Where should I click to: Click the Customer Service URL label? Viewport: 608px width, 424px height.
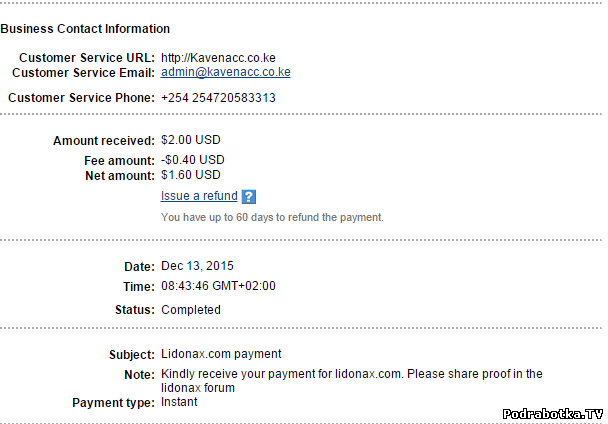point(86,58)
